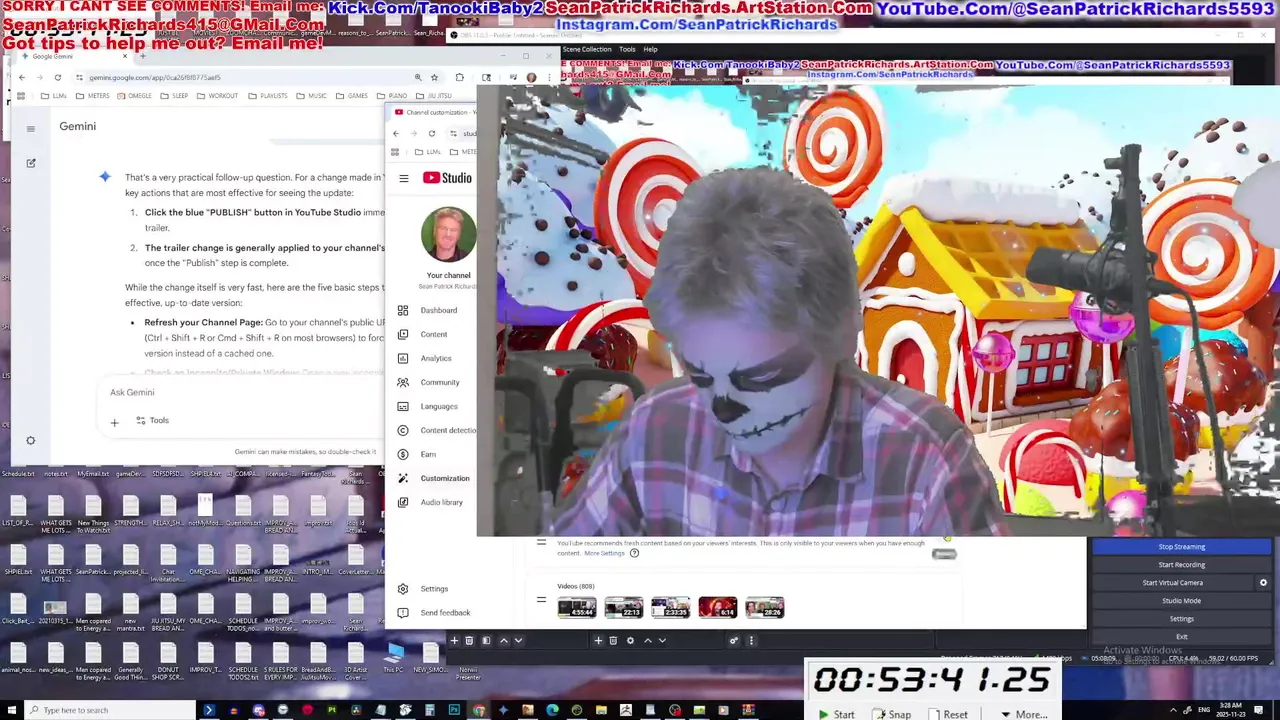The image size is (1280, 720).
Task: Open OBS Help menu
Action: (x=650, y=49)
